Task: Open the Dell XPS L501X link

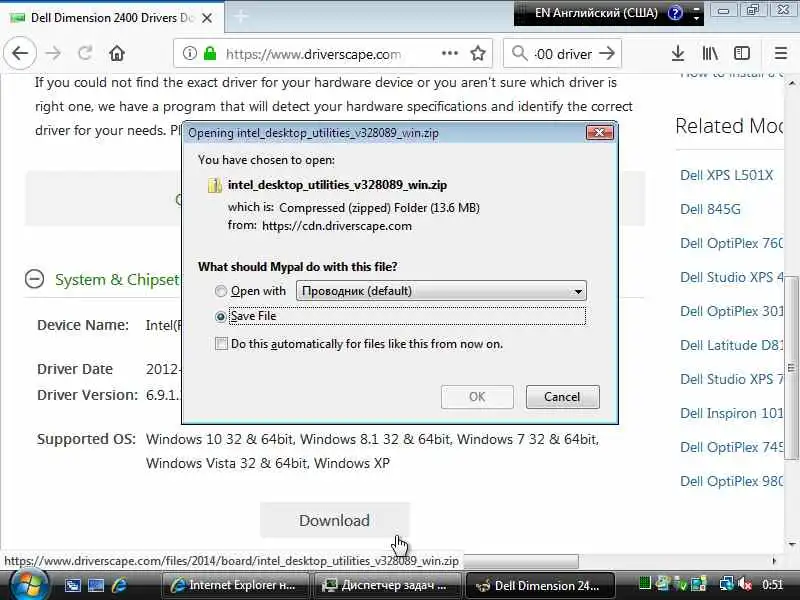Action: point(727,175)
